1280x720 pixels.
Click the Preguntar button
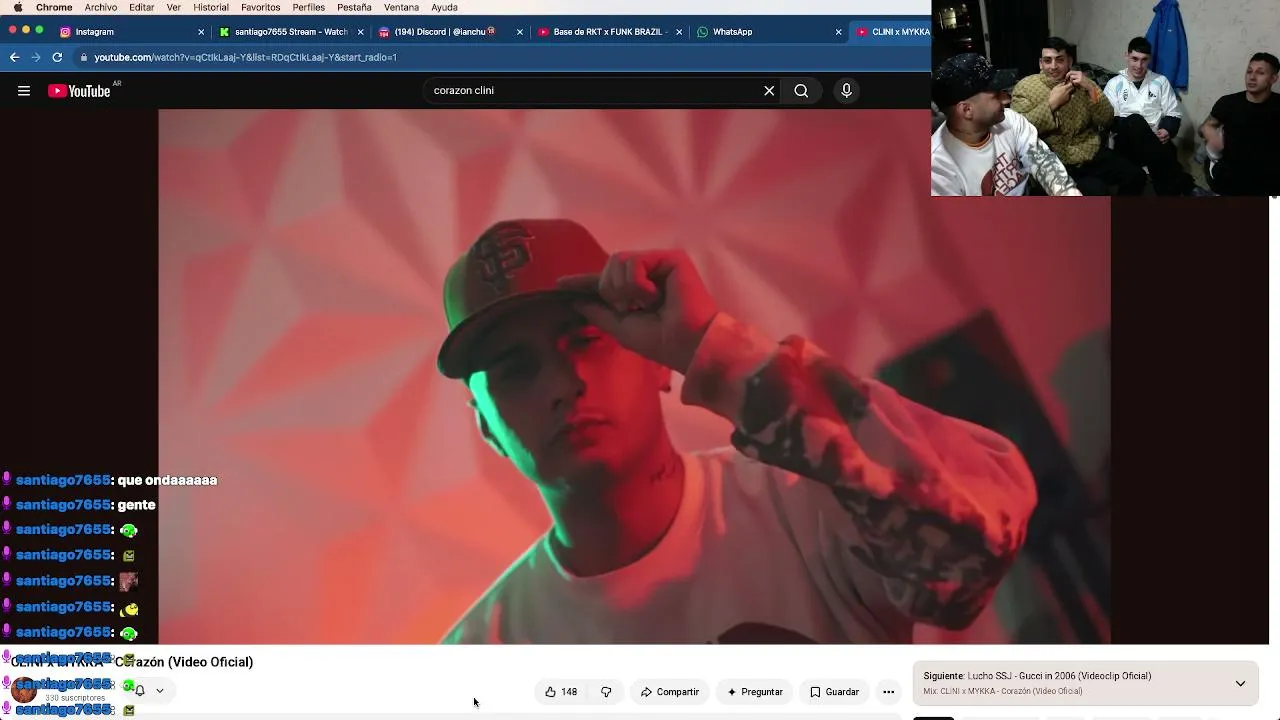[755, 692]
